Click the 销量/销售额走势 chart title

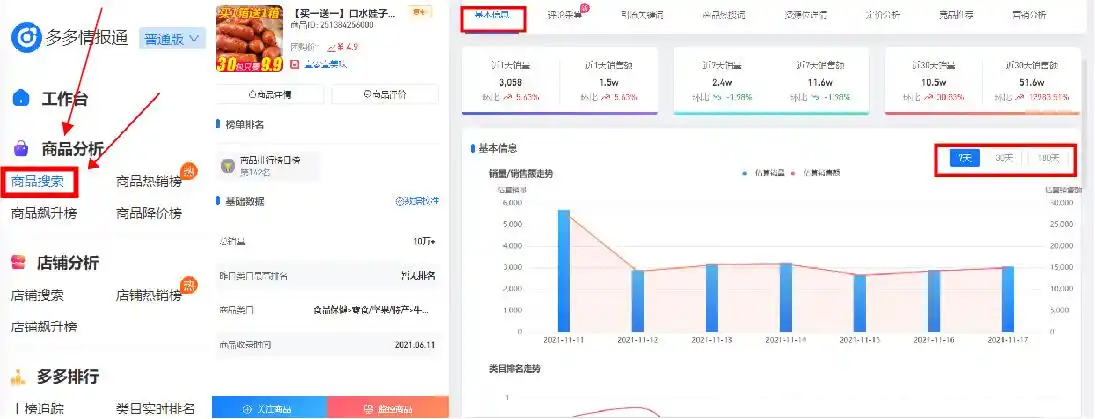[520, 173]
